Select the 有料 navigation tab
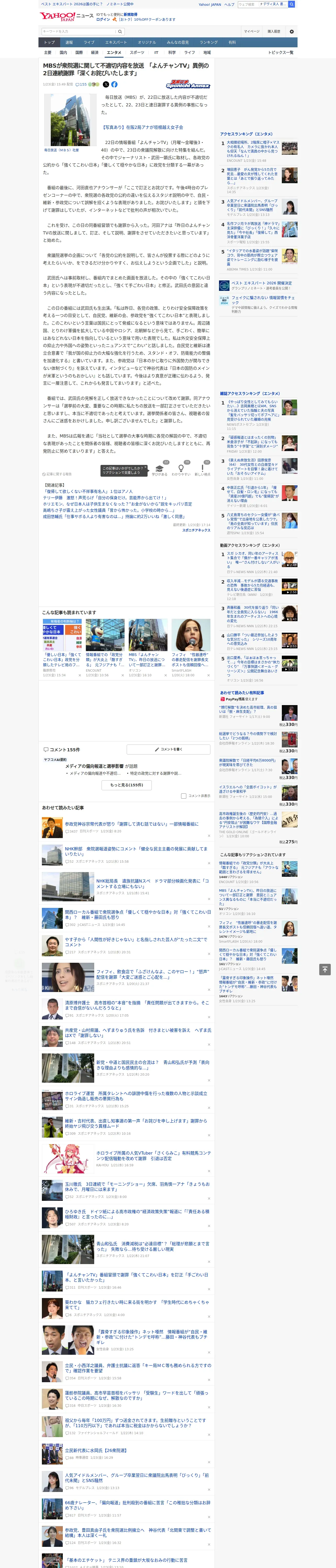 click(x=232, y=43)
